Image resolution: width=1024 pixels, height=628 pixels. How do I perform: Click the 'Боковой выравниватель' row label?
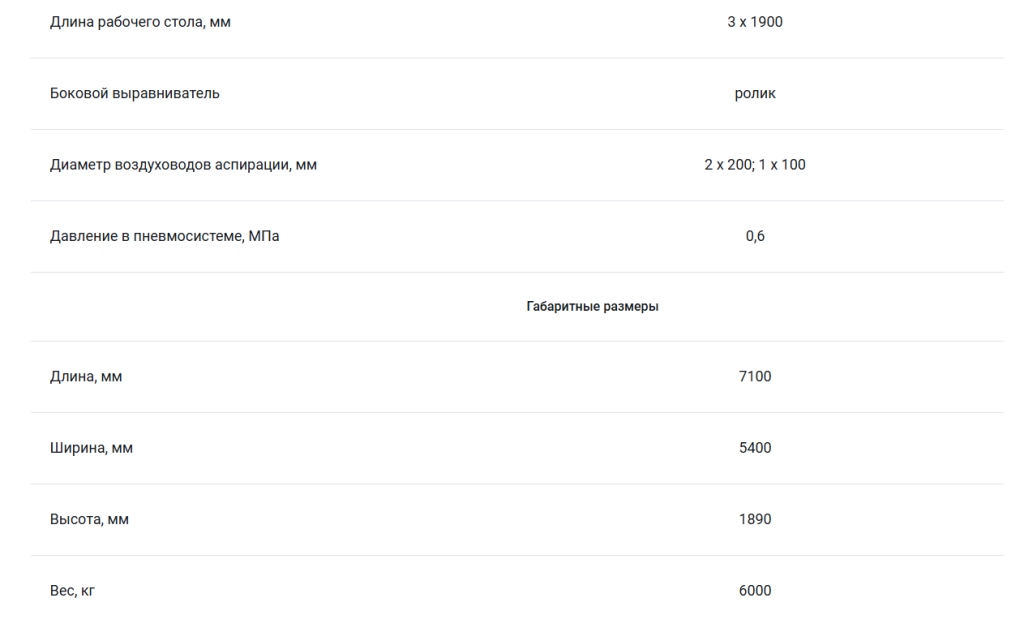click(x=135, y=93)
